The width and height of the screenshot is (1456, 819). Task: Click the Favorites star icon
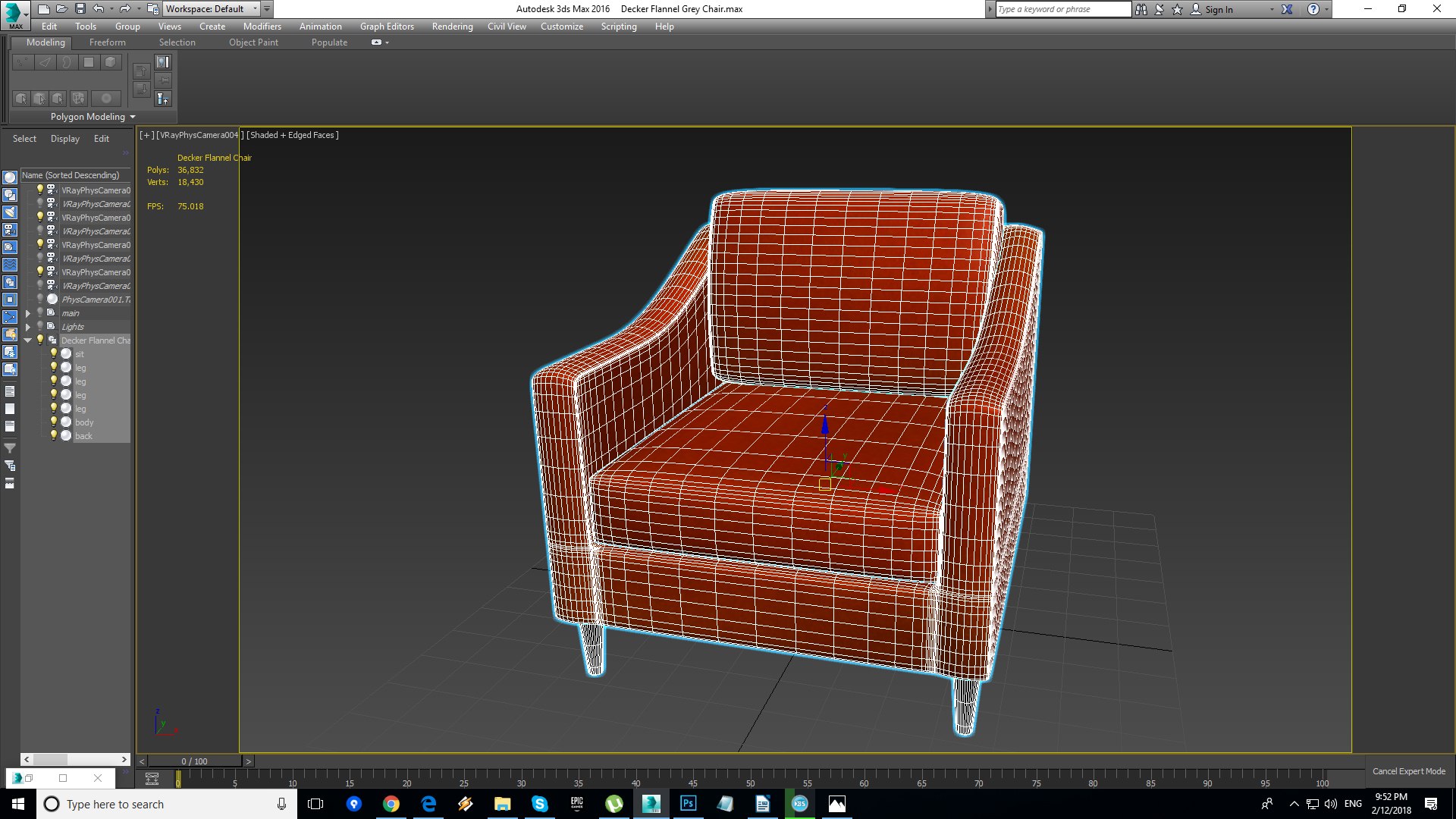tap(1177, 9)
